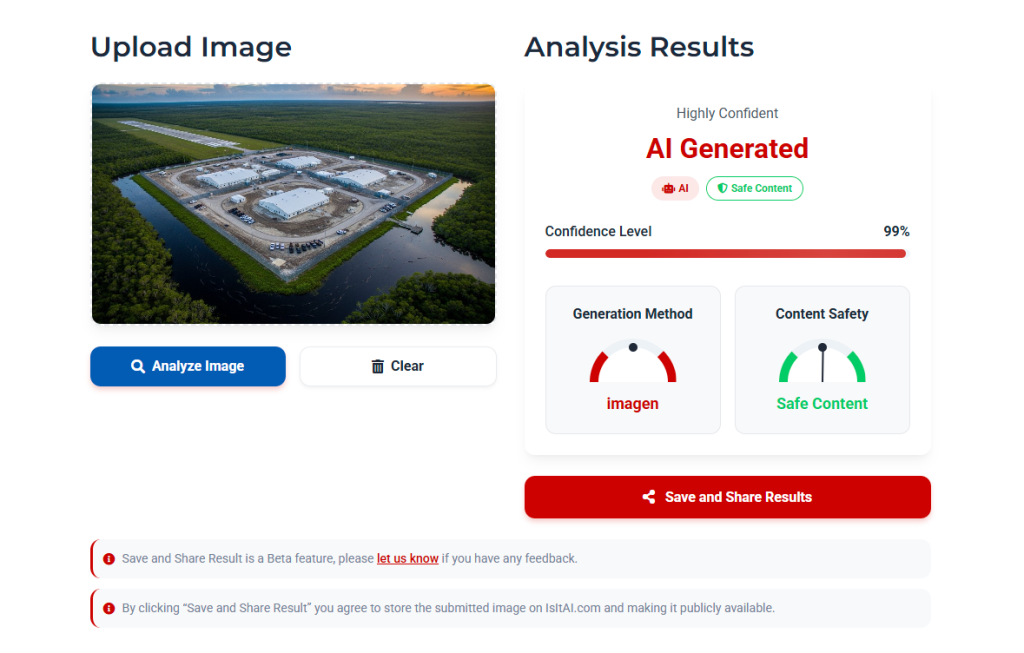Click the share icon in Save button
Image resolution: width=1024 pixels, height=653 pixels.
pyautogui.click(x=648, y=497)
